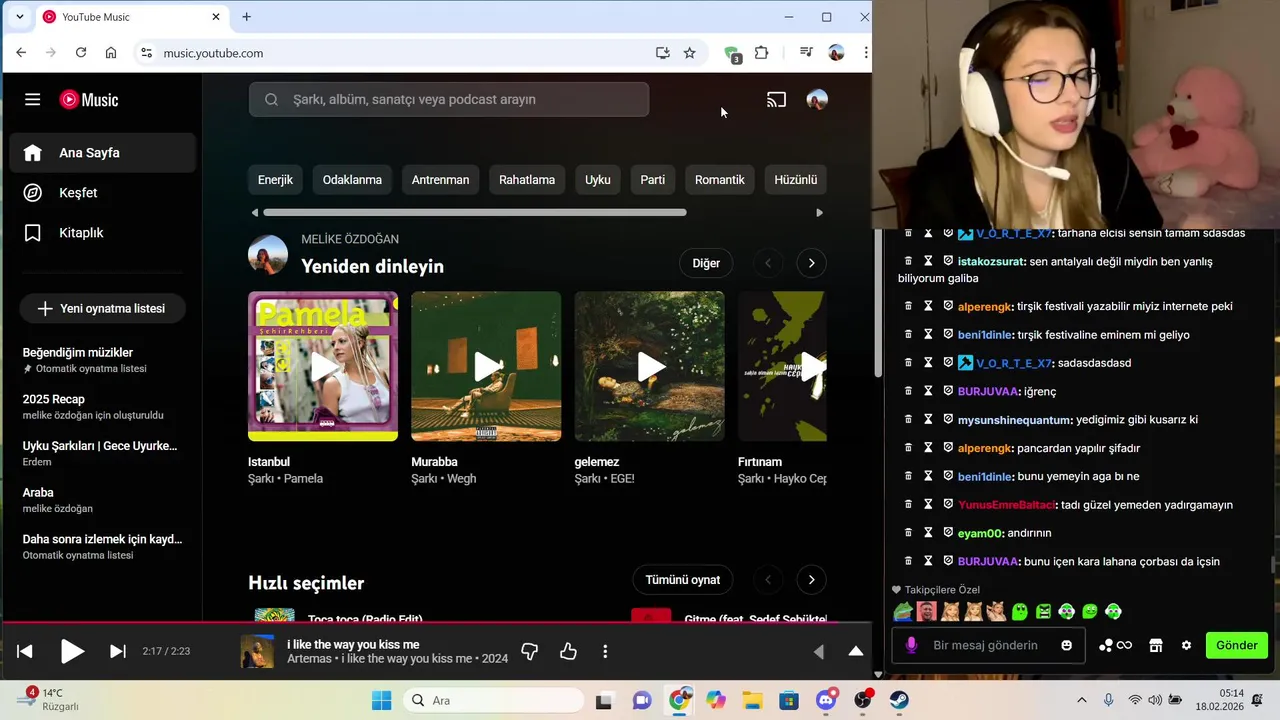Send chat message with Gönder button
The width and height of the screenshot is (1280, 720).
tap(1237, 645)
